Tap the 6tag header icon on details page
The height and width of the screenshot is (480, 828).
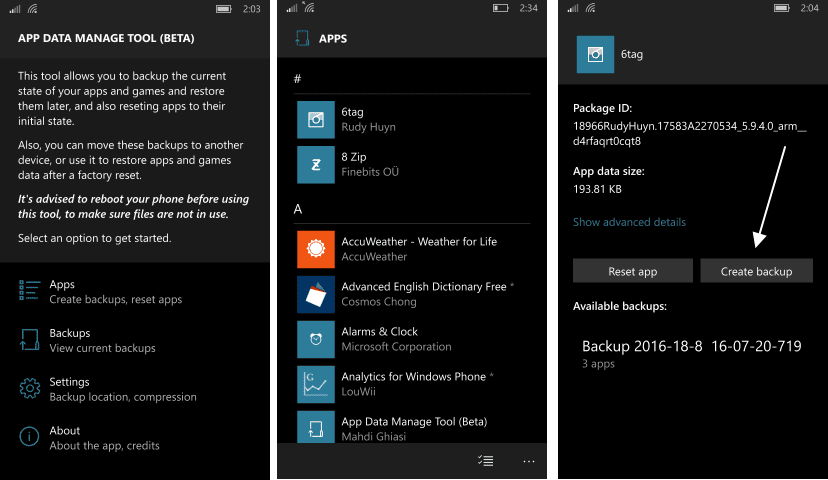(x=595, y=54)
